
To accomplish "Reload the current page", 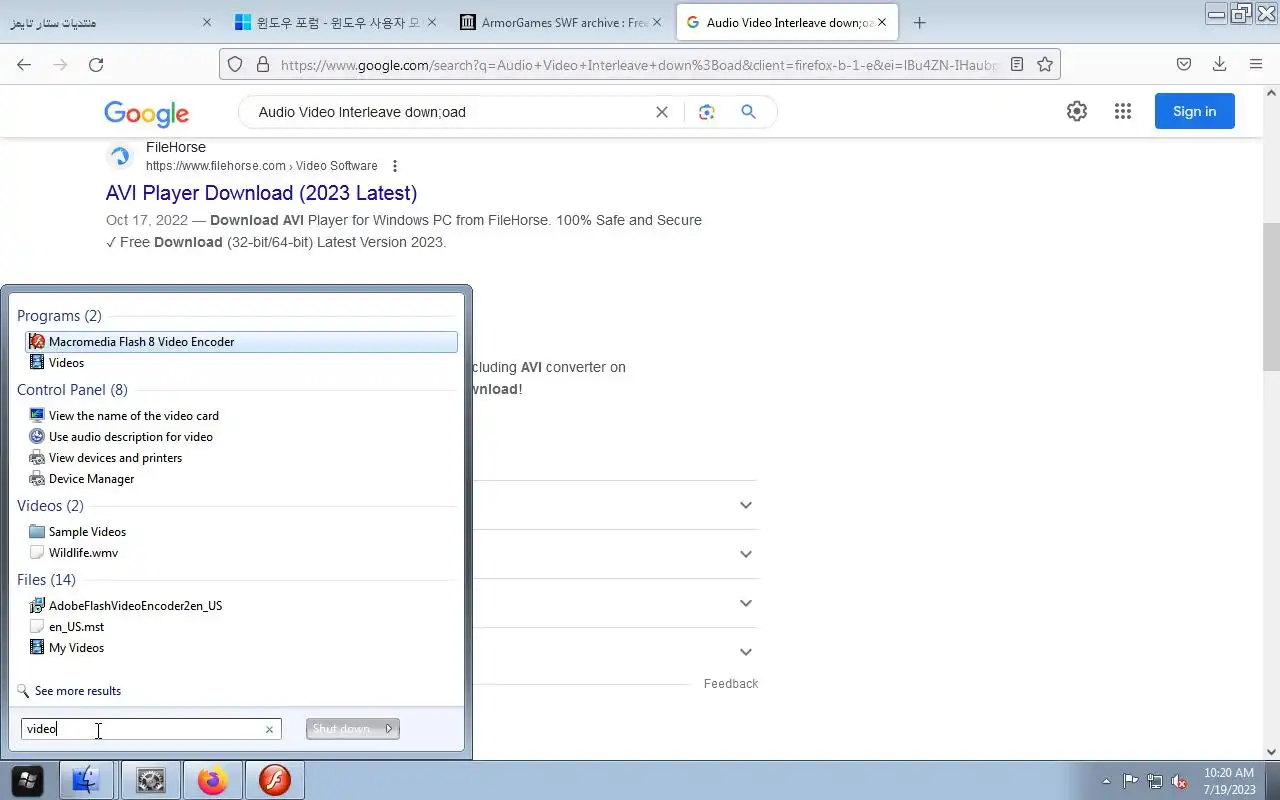I will point(96,64).
